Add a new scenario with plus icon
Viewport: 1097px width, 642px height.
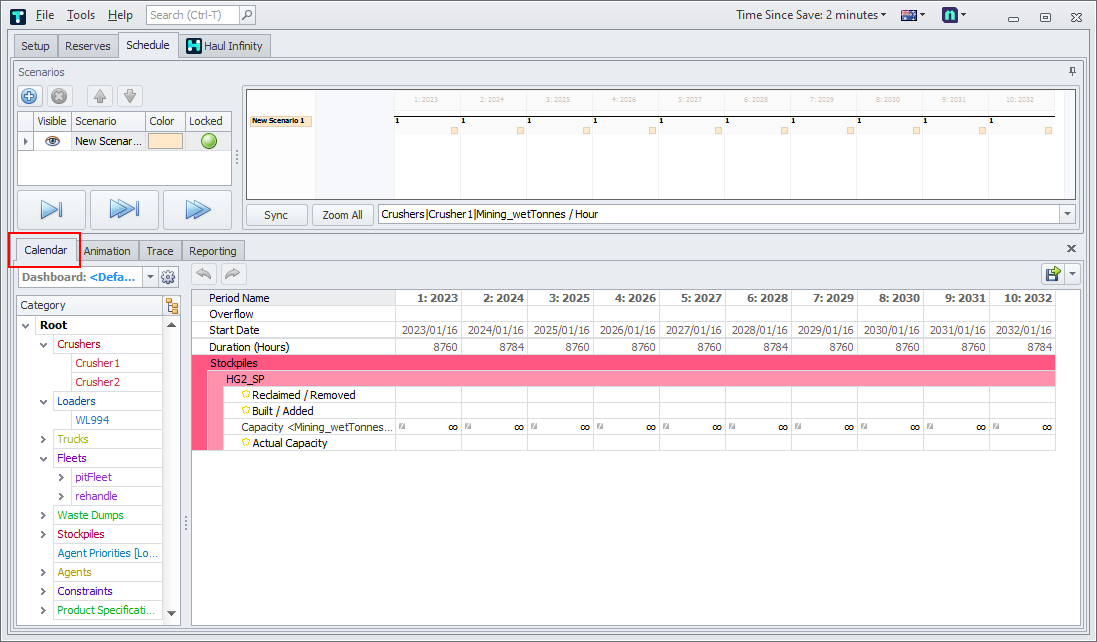click(x=29, y=96)
